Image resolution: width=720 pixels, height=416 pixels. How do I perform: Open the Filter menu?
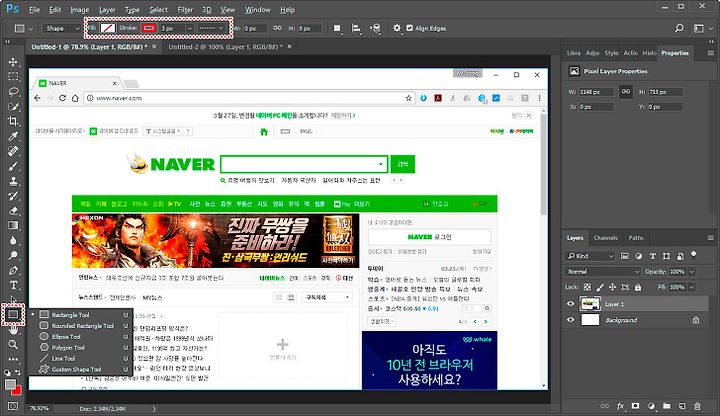pos(185,10)
